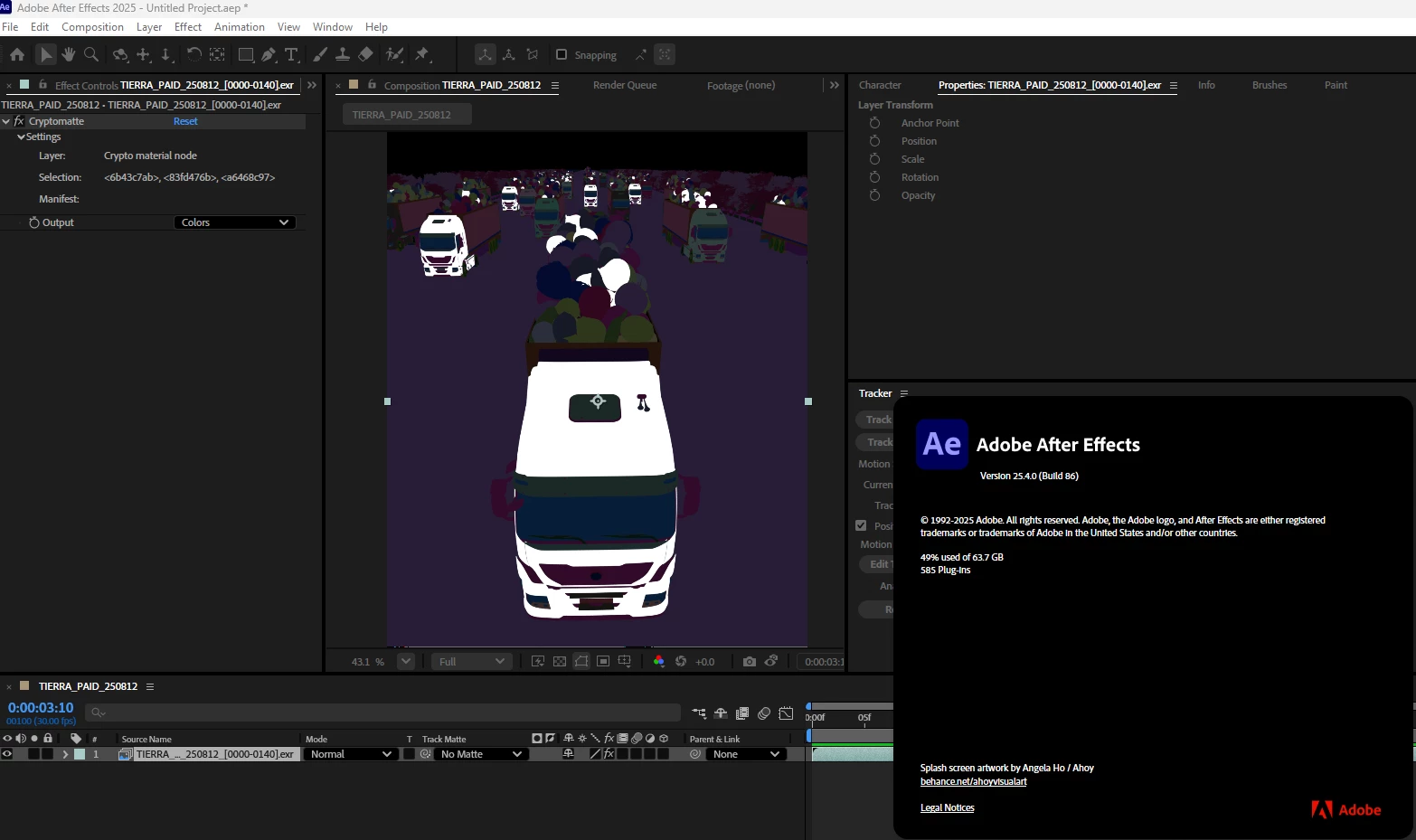The image size is (1416, 840).
Task: Select the Rectangle shape tool
Action: (x=245, y=55)
